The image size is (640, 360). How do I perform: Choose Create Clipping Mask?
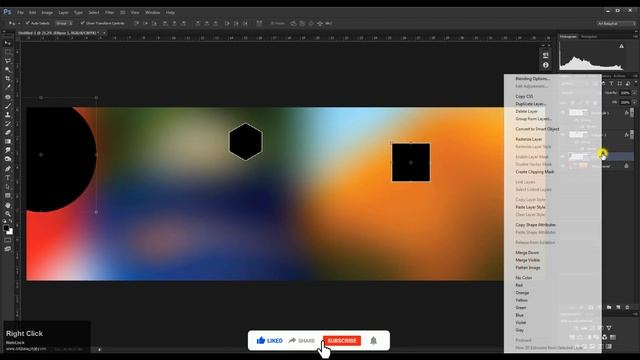[535, 172]
